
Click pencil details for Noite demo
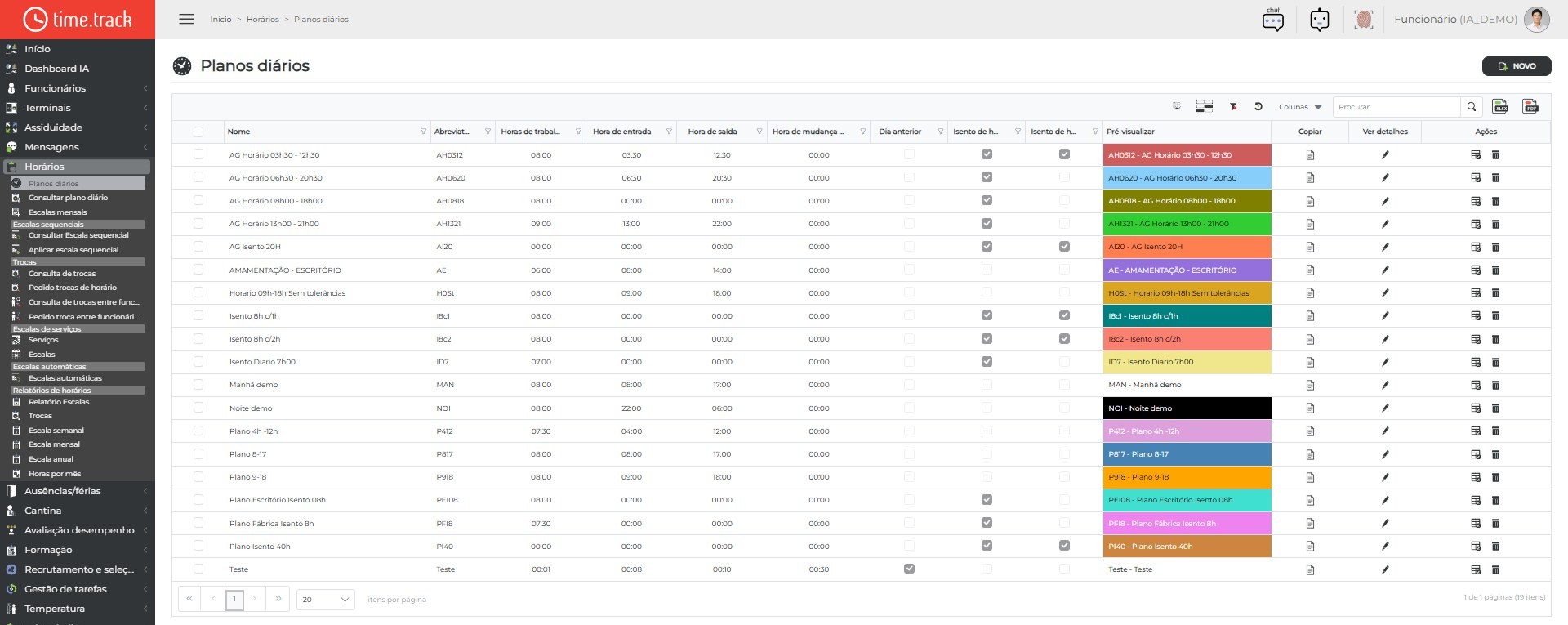pyautogui.click(x=1385, y=408)
